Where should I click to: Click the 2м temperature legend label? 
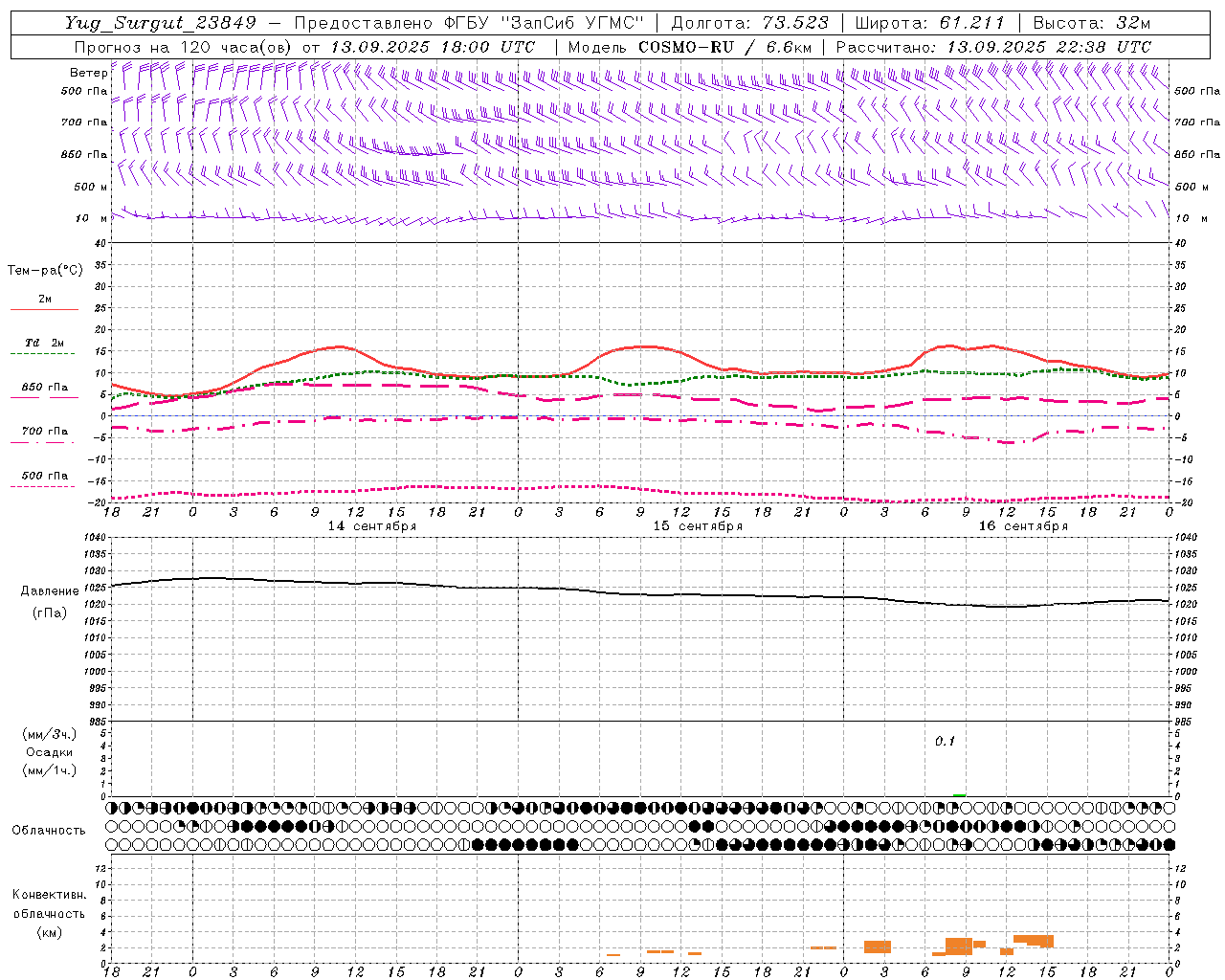coord(45,299)
